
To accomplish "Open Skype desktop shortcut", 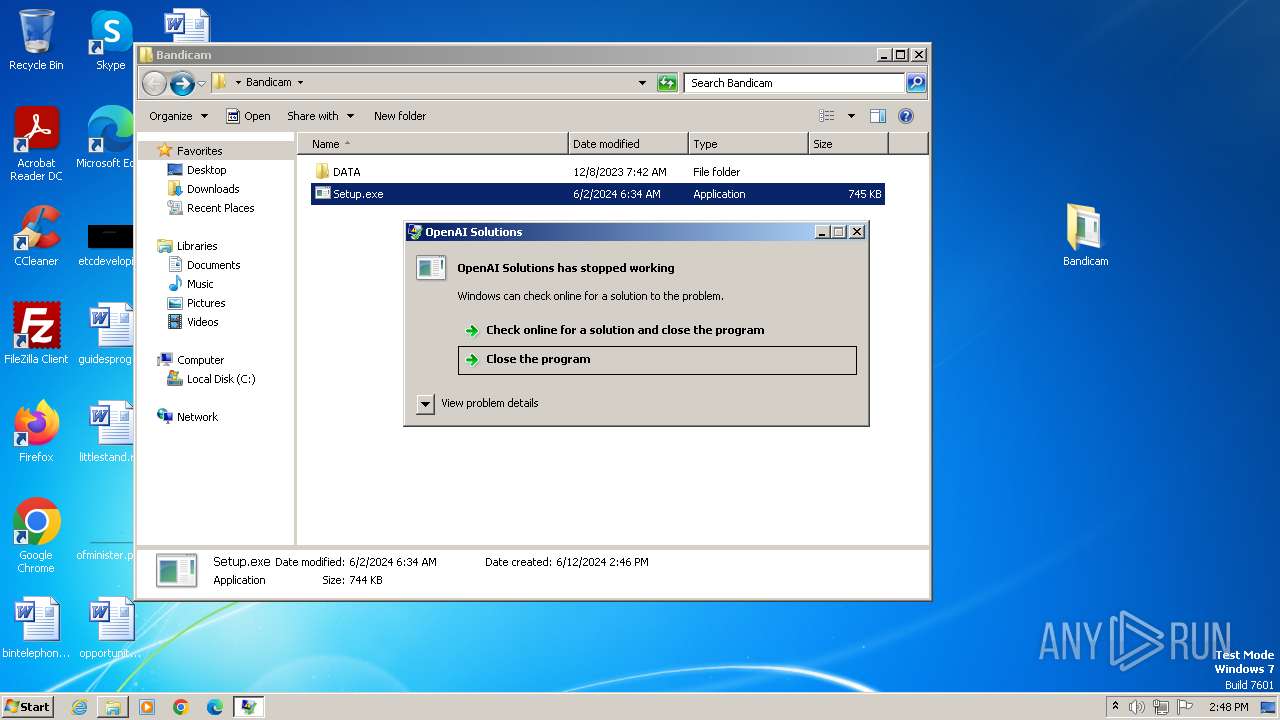I will [110, 40].
